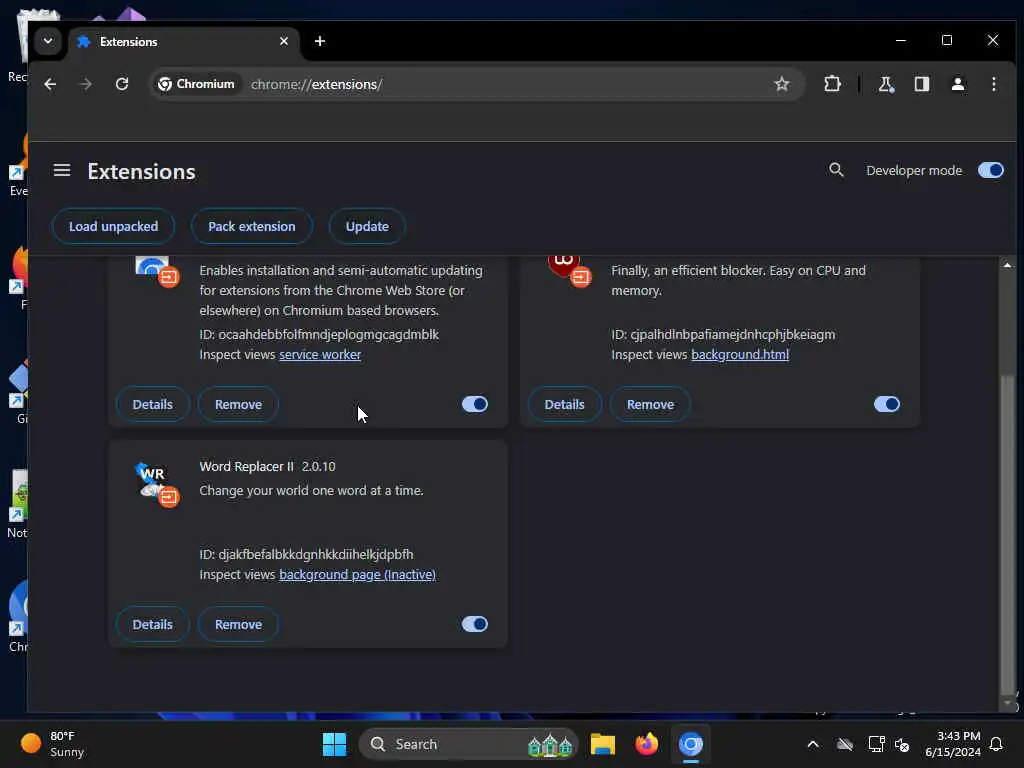Remove the Word Replacer II extension

(238, 624)
